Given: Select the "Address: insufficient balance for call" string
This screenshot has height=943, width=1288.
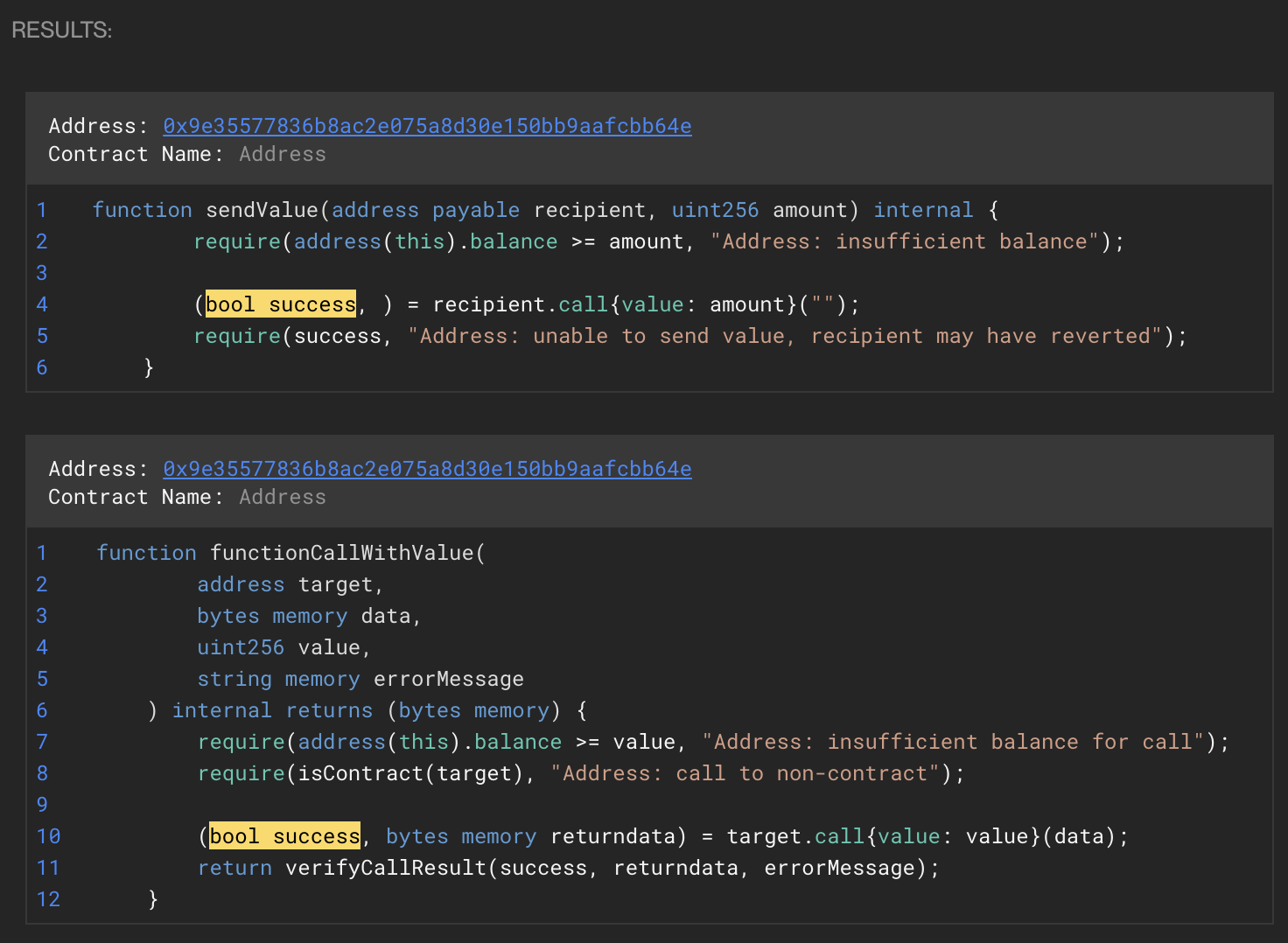Looking at the screenshot, I should click(x=954, y=742).
